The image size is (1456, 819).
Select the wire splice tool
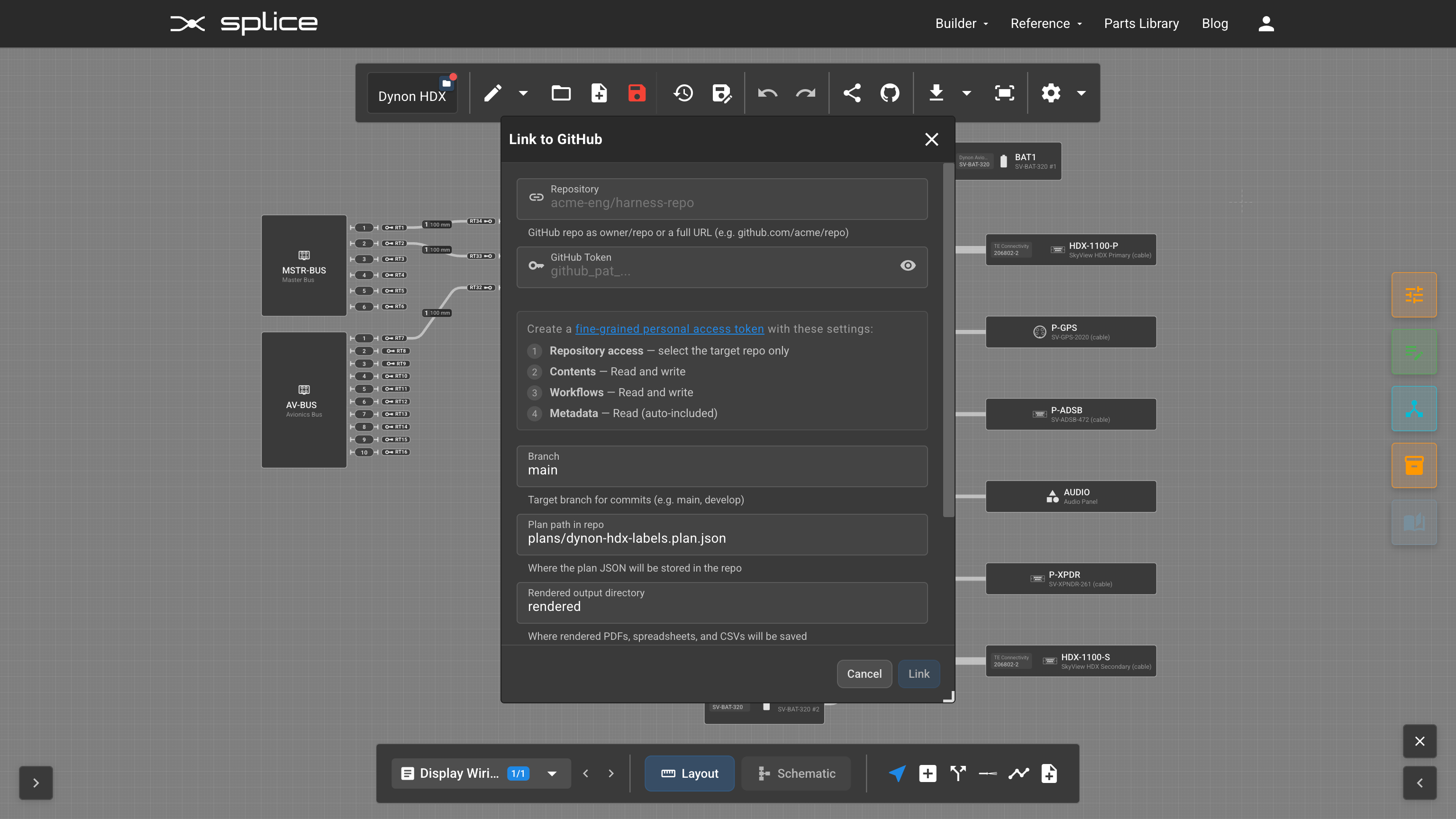click(988, 773)
